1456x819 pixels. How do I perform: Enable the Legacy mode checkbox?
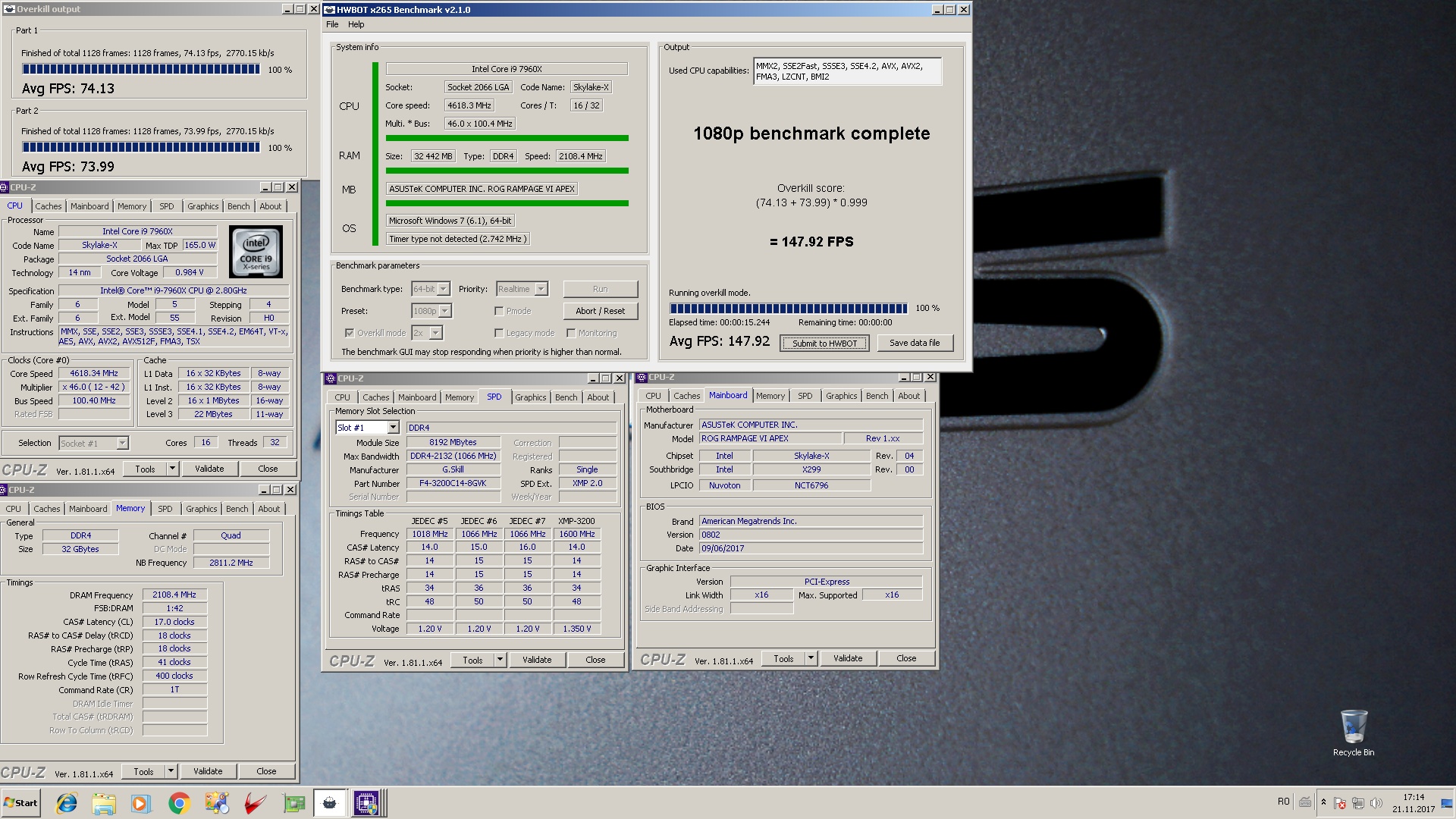click(499, 333)
